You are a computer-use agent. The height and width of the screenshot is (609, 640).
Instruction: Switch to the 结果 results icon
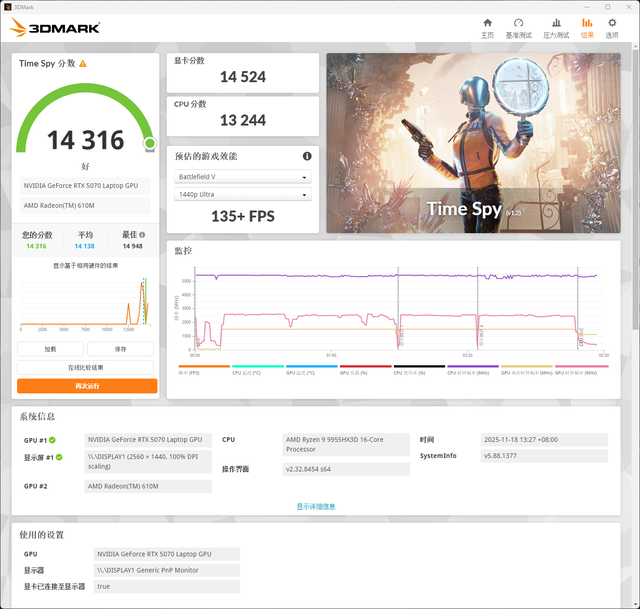[587, 23]
